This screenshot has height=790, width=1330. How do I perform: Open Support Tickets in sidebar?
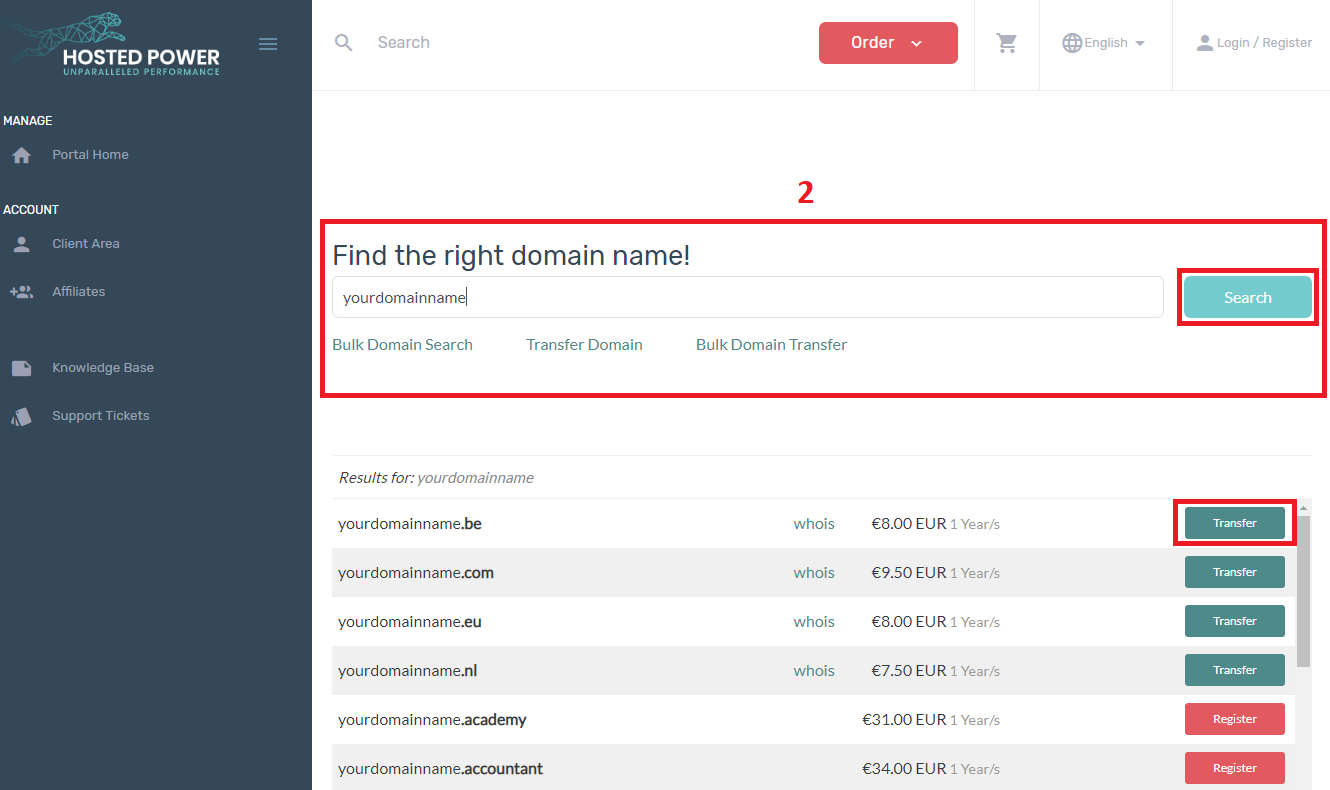(x=101, y=416)
